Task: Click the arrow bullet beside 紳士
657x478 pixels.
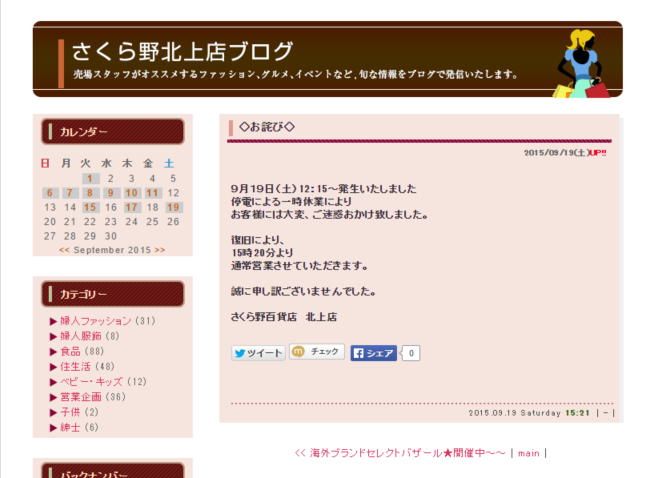Action: 53,428
